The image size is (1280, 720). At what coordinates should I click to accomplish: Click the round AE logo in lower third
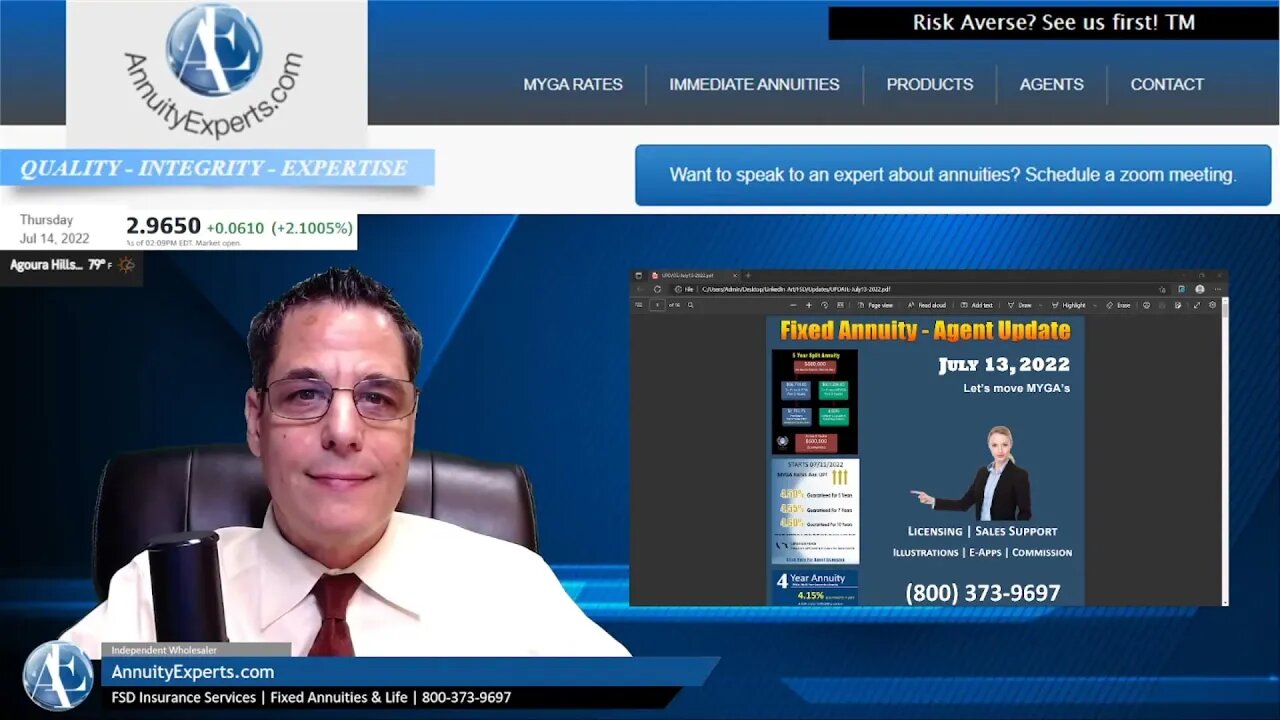tap(57, 675)
